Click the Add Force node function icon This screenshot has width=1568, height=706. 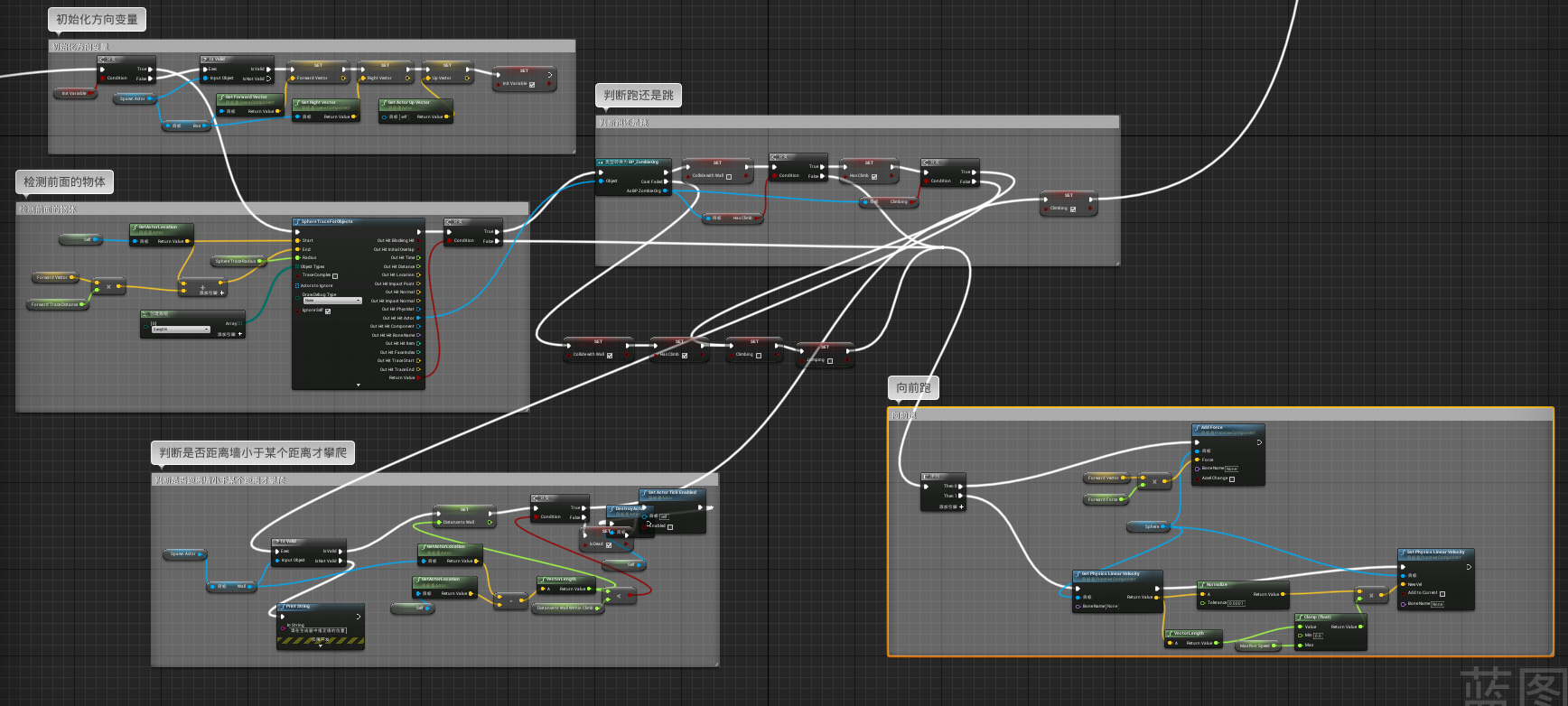point(1197,428)
